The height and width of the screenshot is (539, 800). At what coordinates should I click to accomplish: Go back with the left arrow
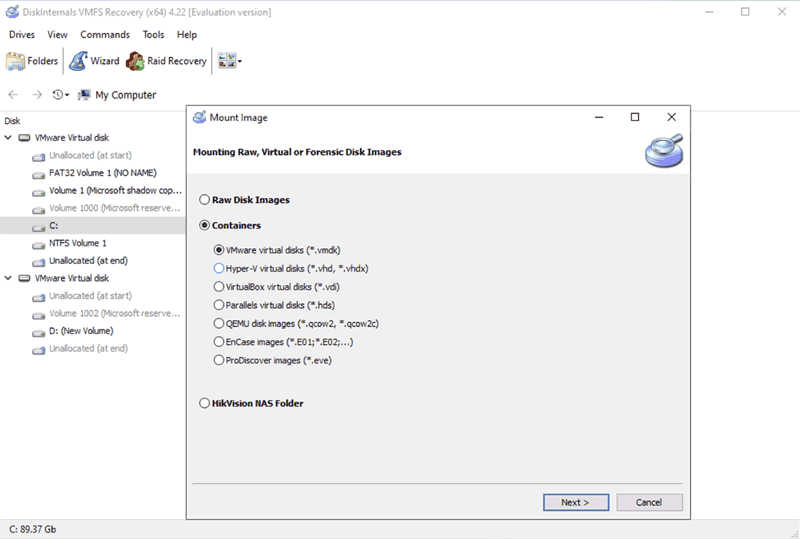coord(13,94)
